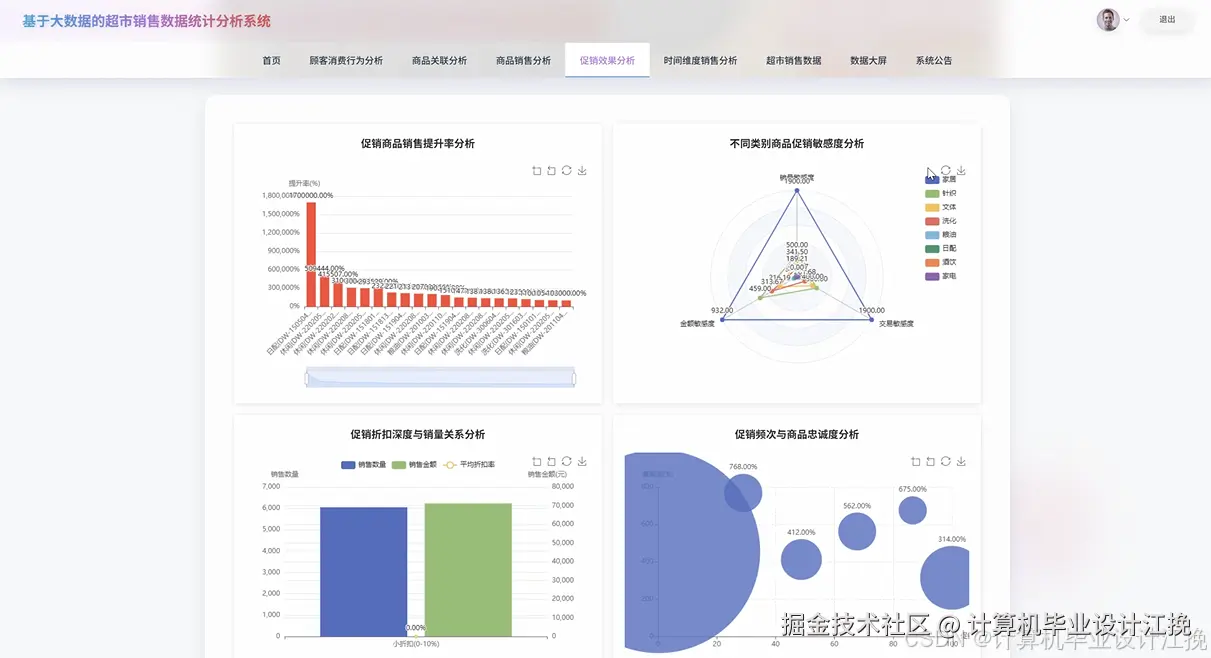Image resolution: width=1211 pixels, height=658 pixels.
Task: Click area-zoom icon in 促销折扣深度与销量关系分析 chart
Action: pyautogui.click(x=537, y=461)
